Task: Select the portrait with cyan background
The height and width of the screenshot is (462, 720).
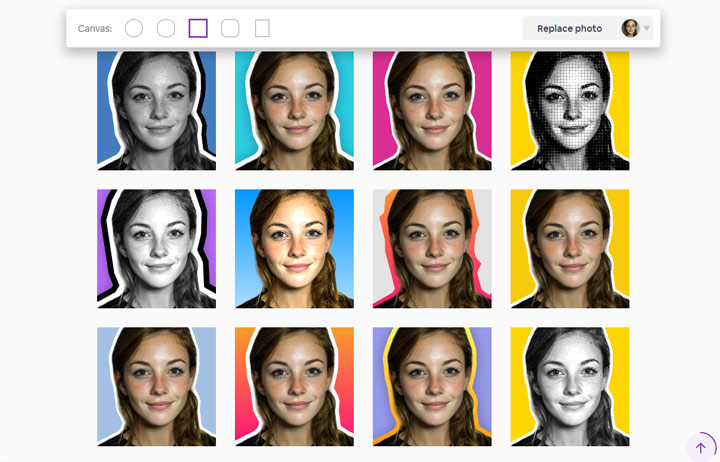Action: click(x=294, y=111)
